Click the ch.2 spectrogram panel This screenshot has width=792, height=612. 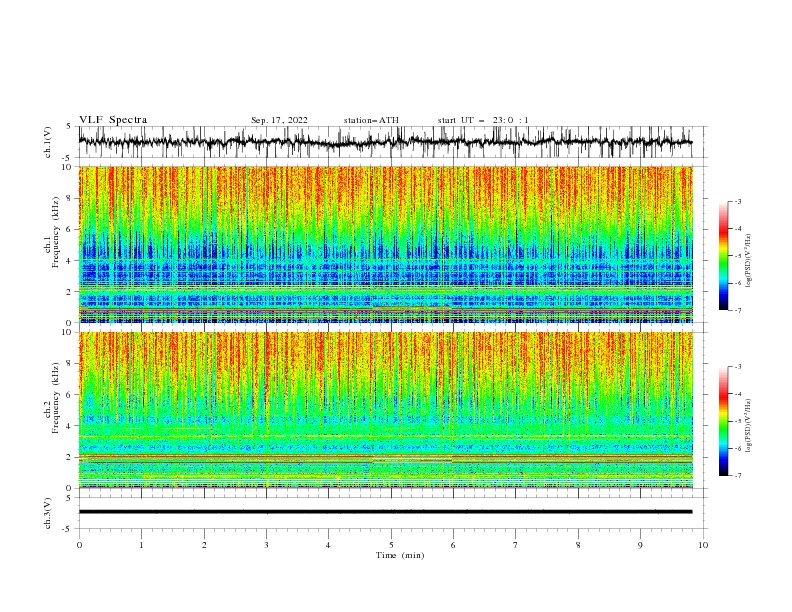pos(385,410)
